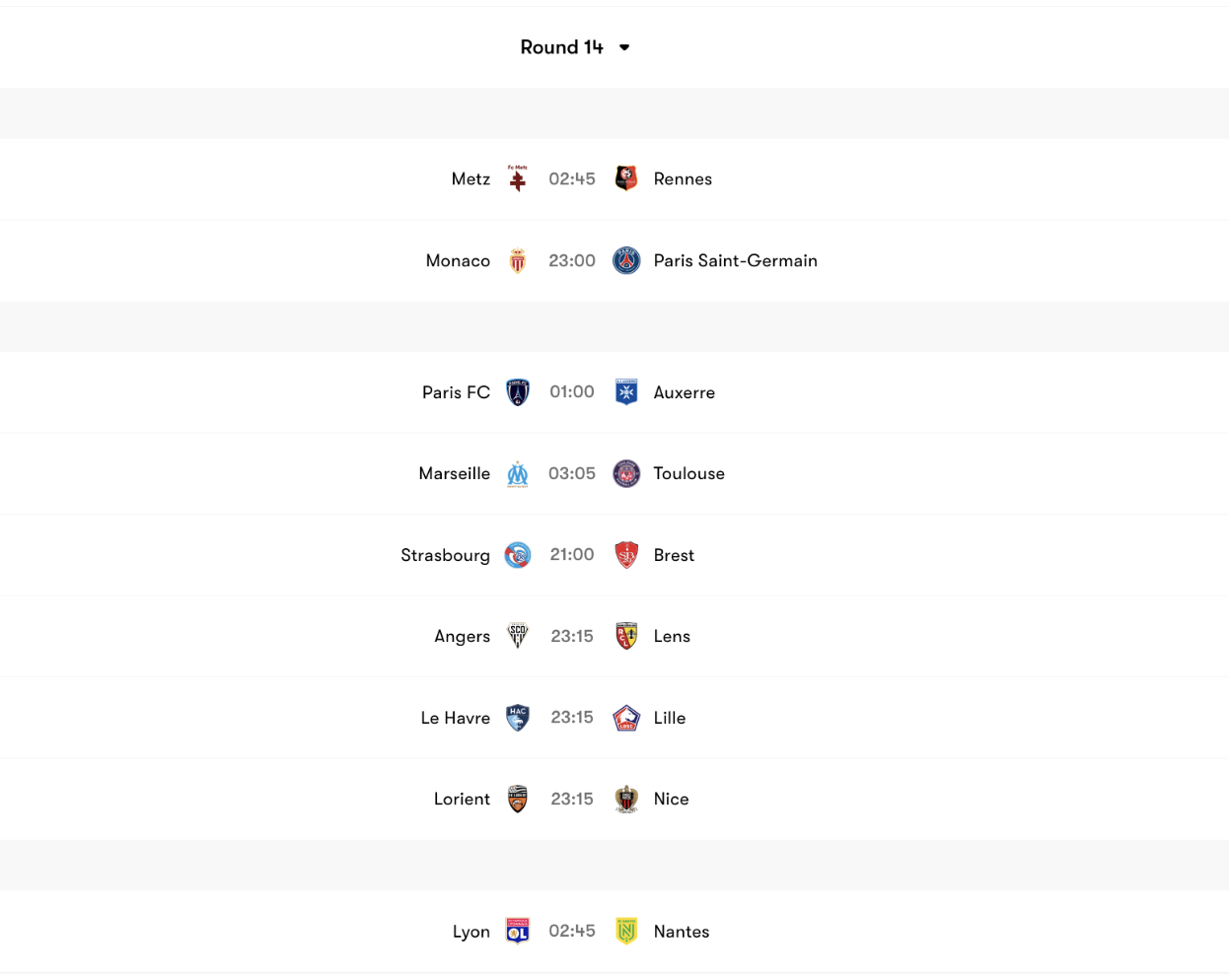Click the Paris Saint-Germain logo
The width and height of the screenshot is (1231, 980).
tap(626, 260)
